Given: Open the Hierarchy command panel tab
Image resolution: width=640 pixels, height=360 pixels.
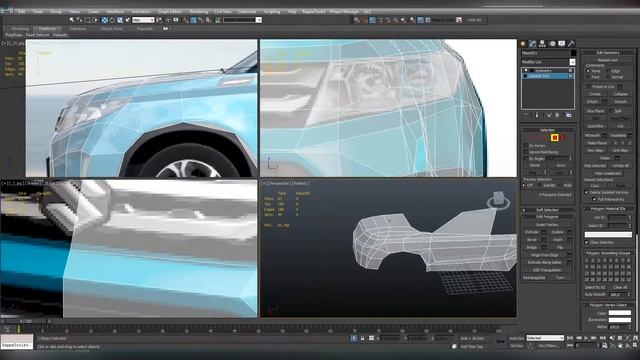Looking at the screenshot, I should [542, 44].
